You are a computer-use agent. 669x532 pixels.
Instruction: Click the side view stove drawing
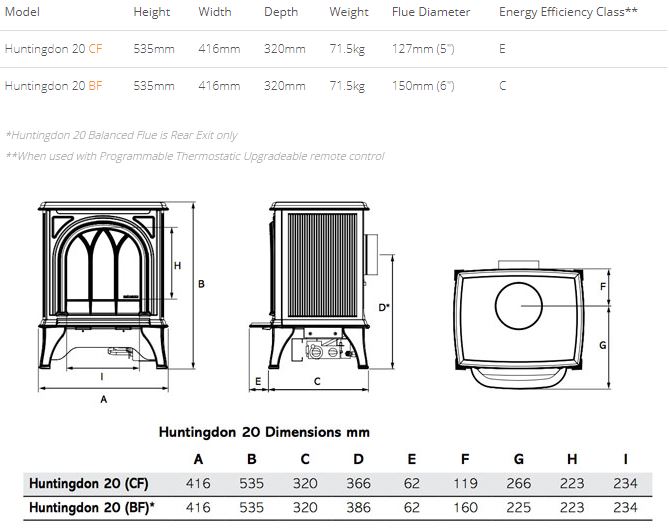(x=315, y=285)
